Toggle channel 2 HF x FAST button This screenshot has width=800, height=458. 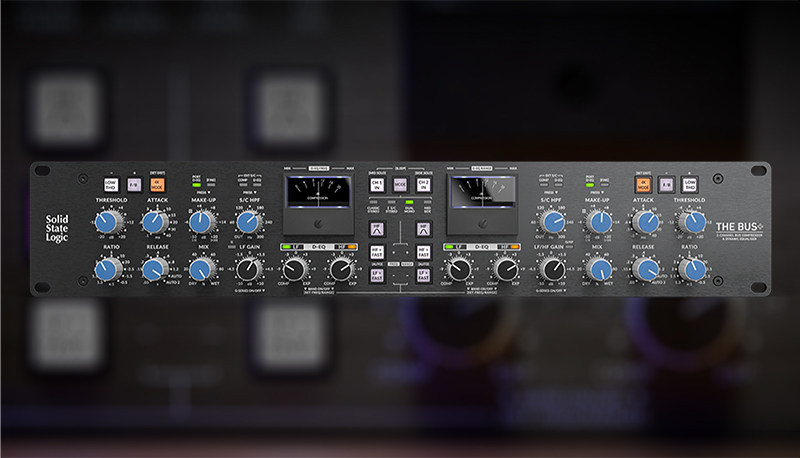(x=423, y=252)
